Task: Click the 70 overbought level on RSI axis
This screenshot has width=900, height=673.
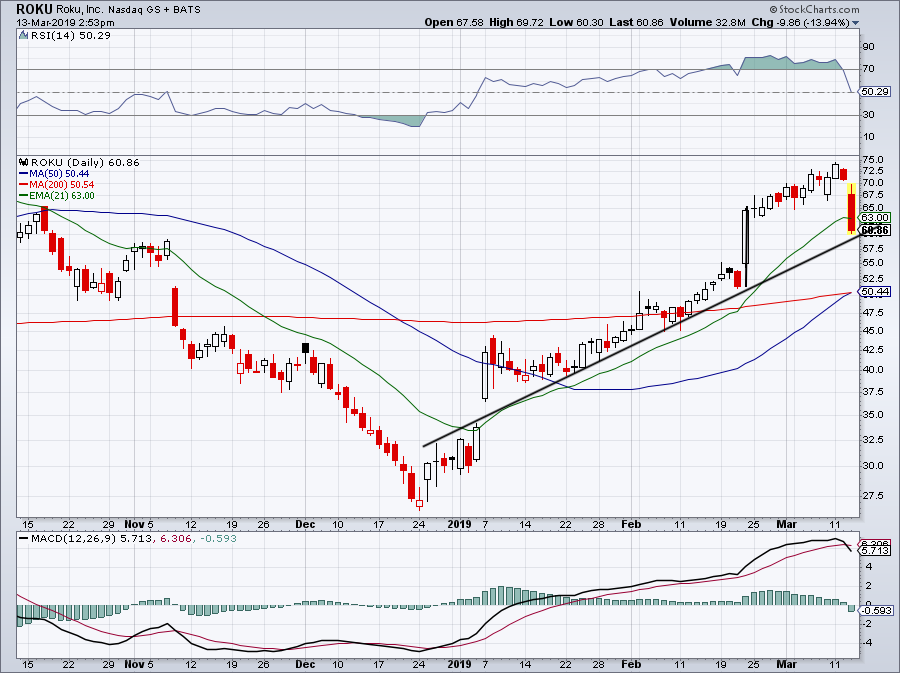Action: [868, 69]
